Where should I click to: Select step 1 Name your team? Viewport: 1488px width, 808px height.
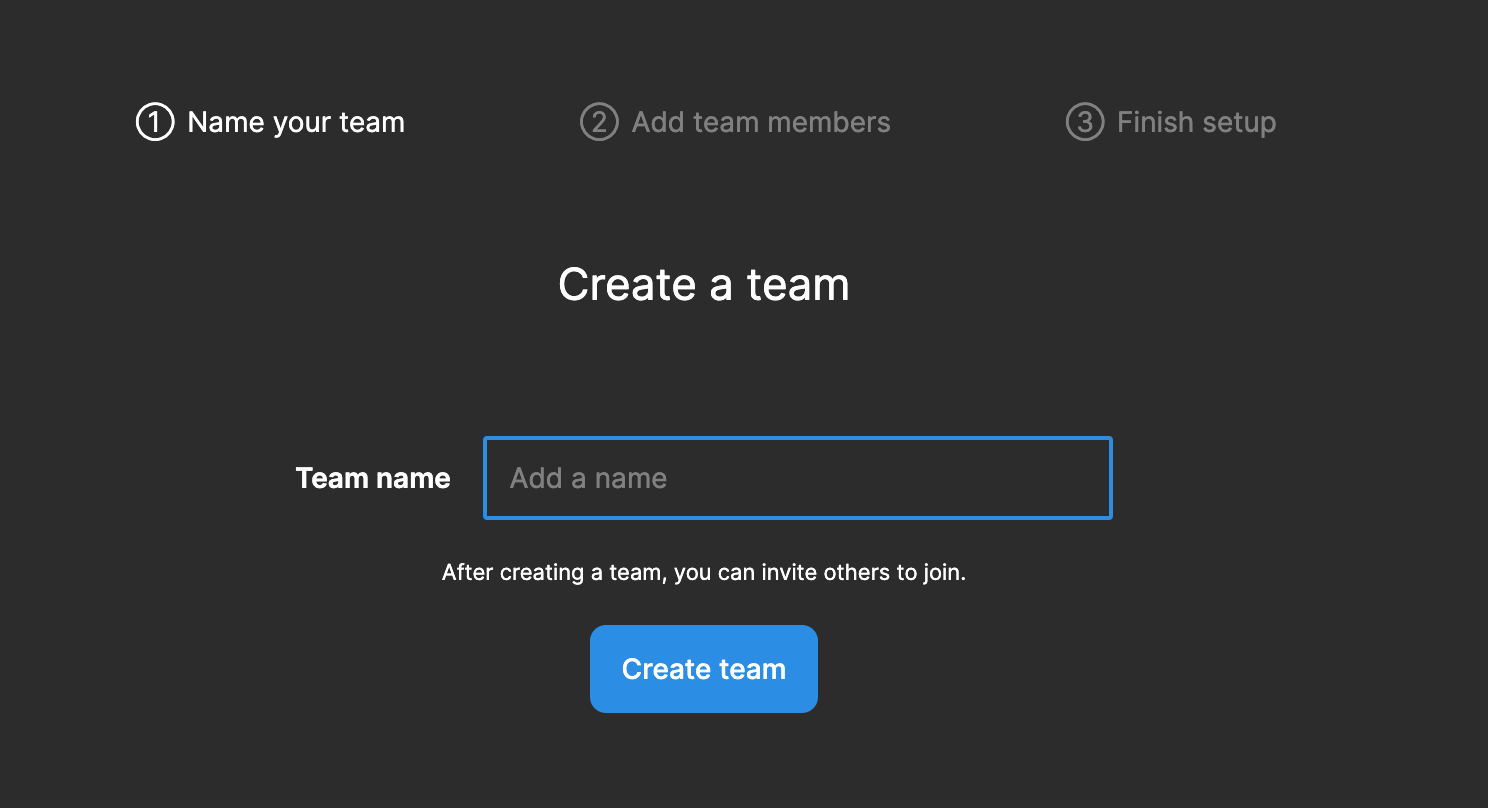pyautogui.click(x=270, y=122)
